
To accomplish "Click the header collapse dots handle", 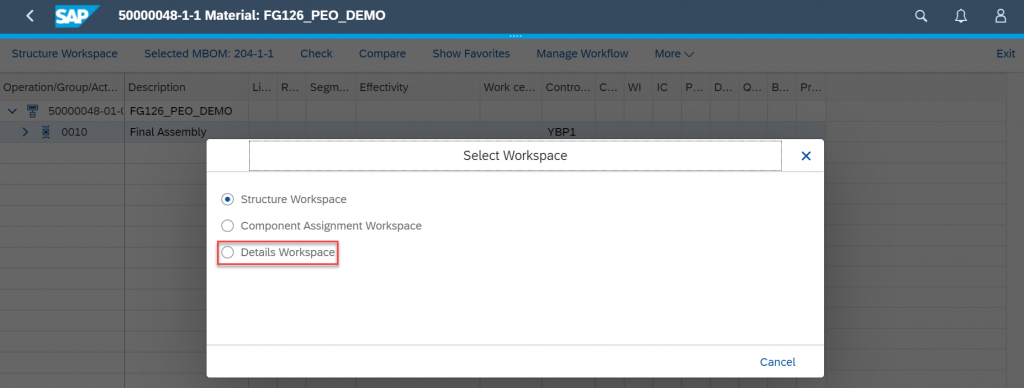I will pos(515,36).
